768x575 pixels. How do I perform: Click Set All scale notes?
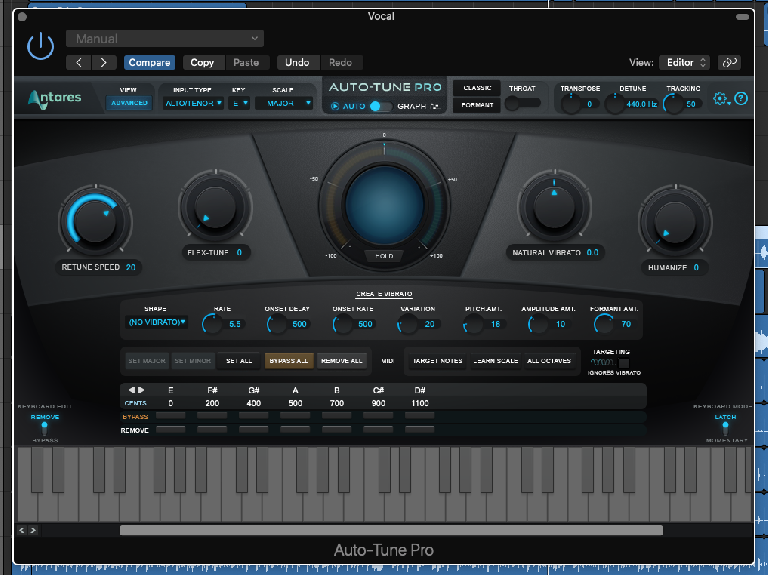pos(239,361)
